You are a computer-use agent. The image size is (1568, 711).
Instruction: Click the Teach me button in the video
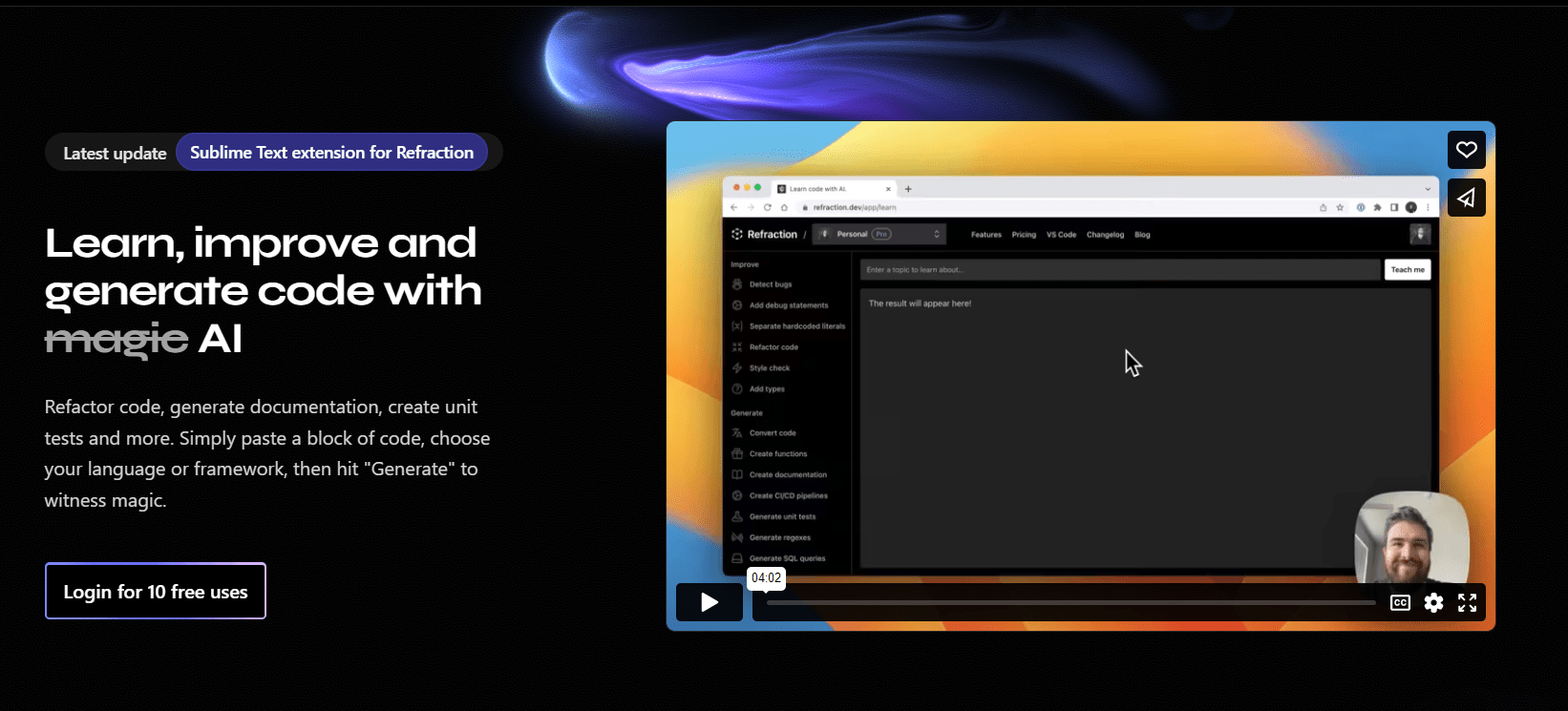coord(1408,269)
